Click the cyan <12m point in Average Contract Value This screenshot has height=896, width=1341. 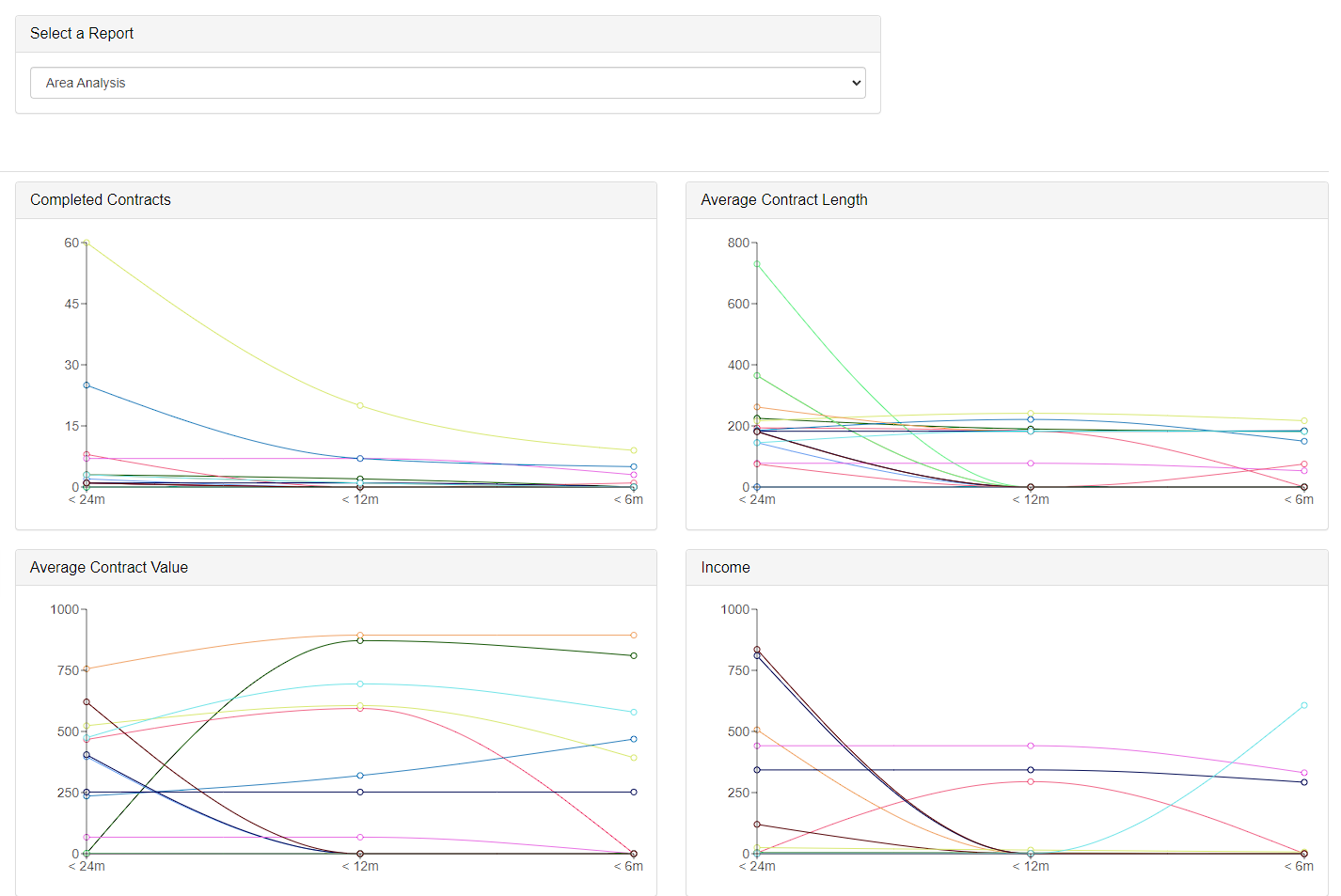(x=360, y=684)
